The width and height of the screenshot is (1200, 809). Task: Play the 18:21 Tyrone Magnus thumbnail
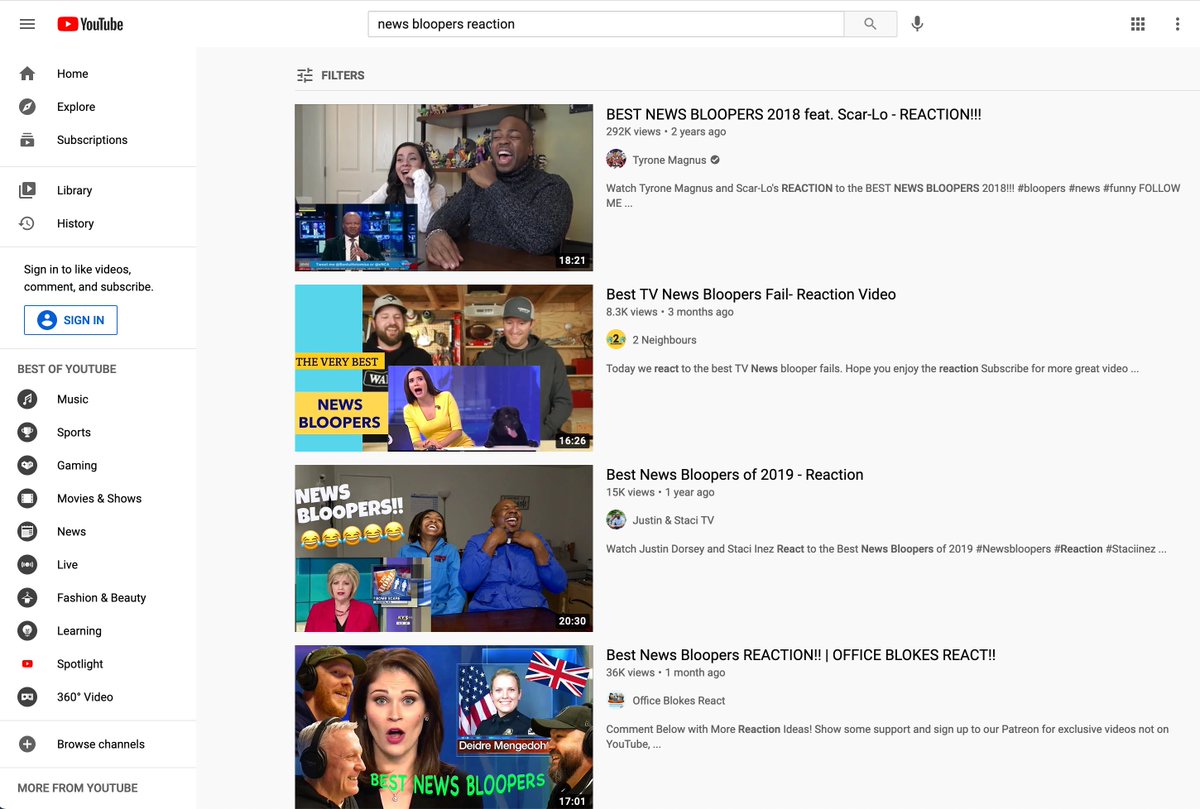(x=444, y=187)
